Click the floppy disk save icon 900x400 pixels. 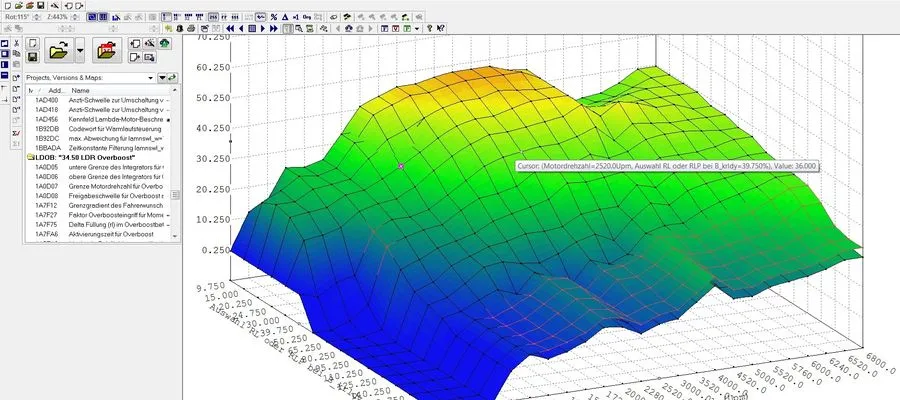click(x=33, y=57)
